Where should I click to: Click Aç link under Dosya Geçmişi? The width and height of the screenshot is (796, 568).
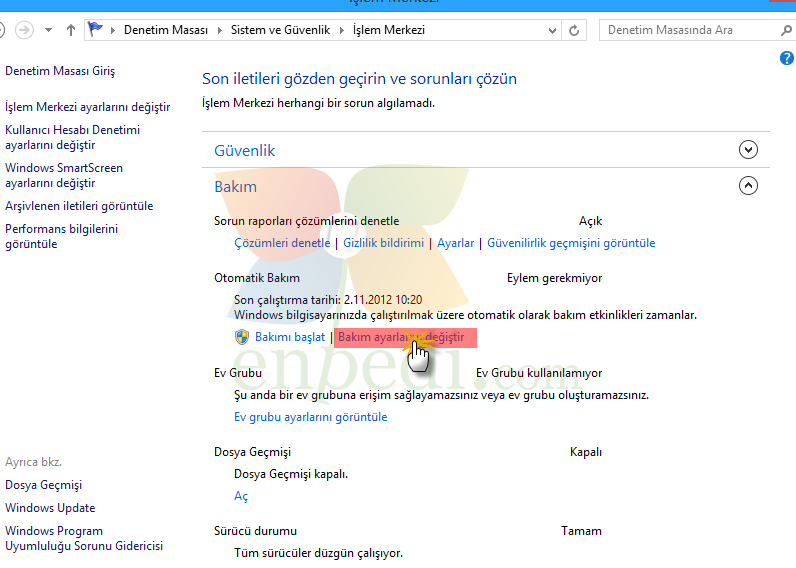[241, 496]
